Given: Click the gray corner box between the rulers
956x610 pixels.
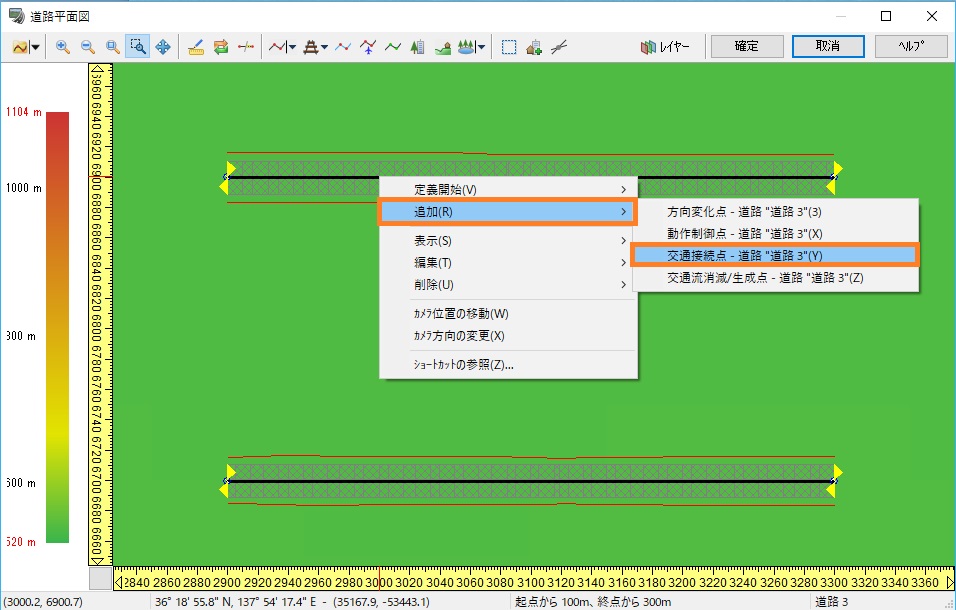Looking at the screenshot, I should pyautogui.click(x=101, y=578).
